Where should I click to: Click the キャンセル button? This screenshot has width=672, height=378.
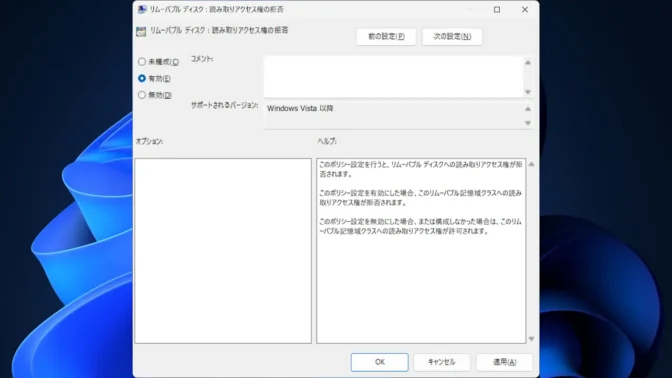tap(441, 362)
